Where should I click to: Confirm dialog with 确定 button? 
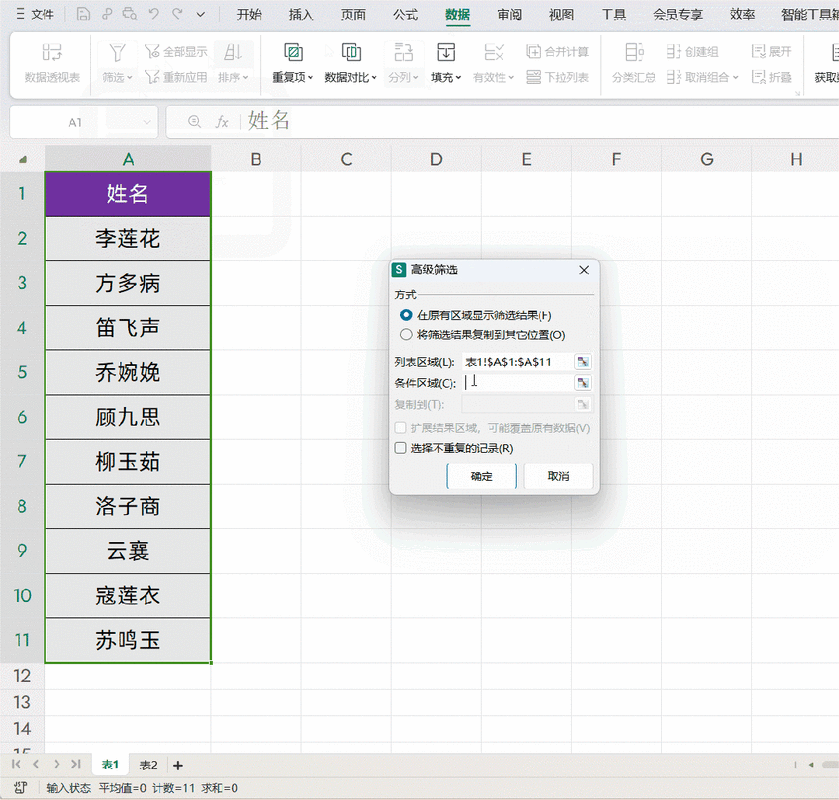pyautogui.click(x=481, y=476)
